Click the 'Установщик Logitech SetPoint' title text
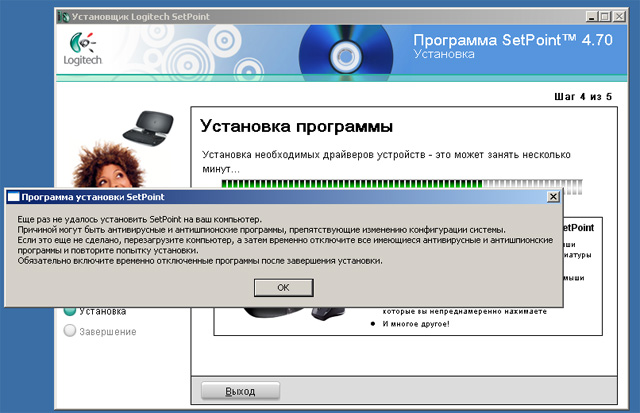Screen dimensions: 640x413 [140, 17]
